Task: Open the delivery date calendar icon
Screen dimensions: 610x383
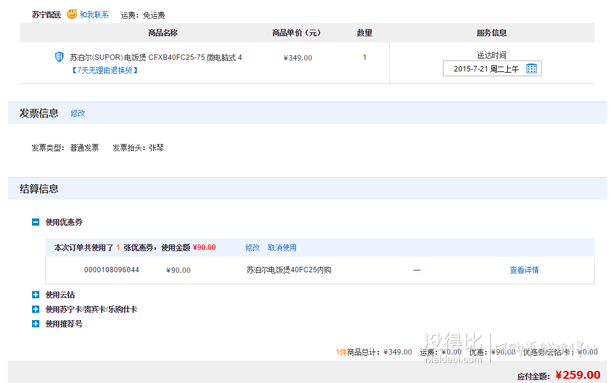Action: click(531, 69)
